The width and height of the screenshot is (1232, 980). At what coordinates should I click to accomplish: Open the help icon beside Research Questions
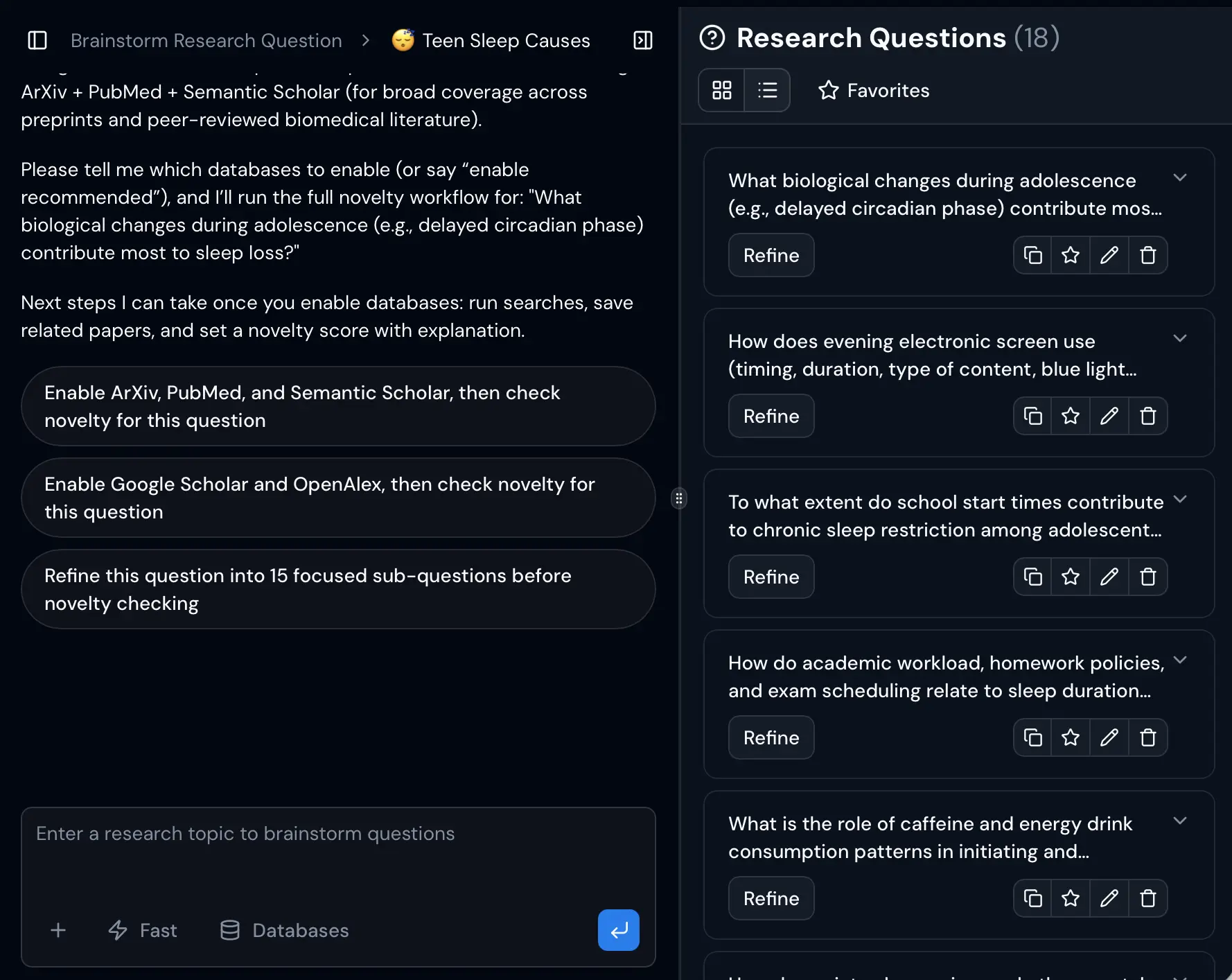[x=712, y=38]
